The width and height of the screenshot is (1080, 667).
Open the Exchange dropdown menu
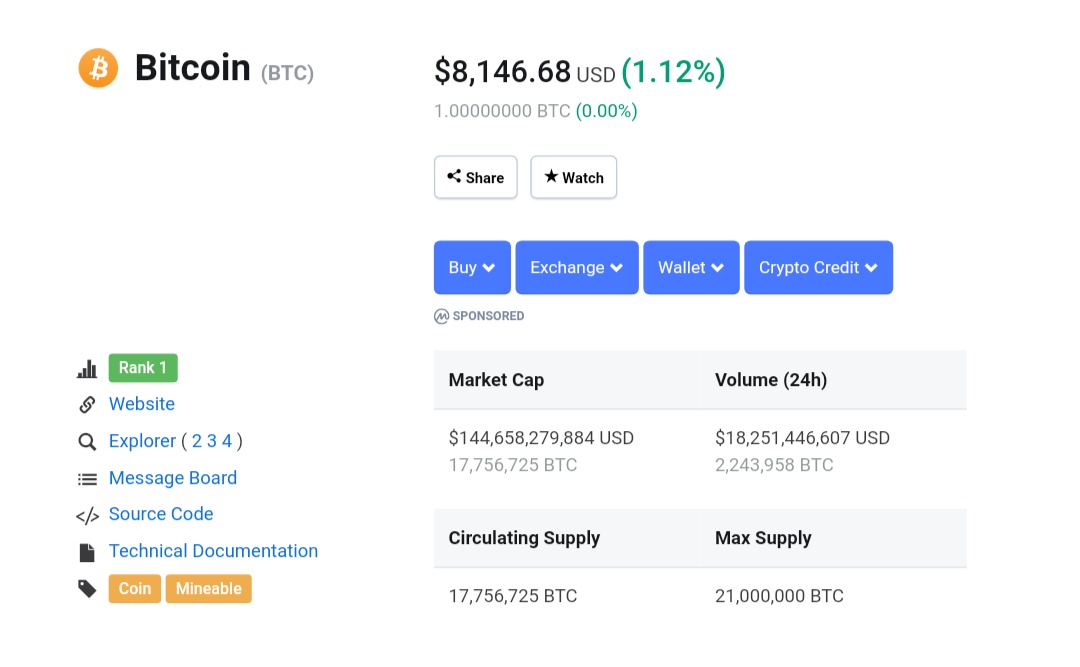(577, 268)
